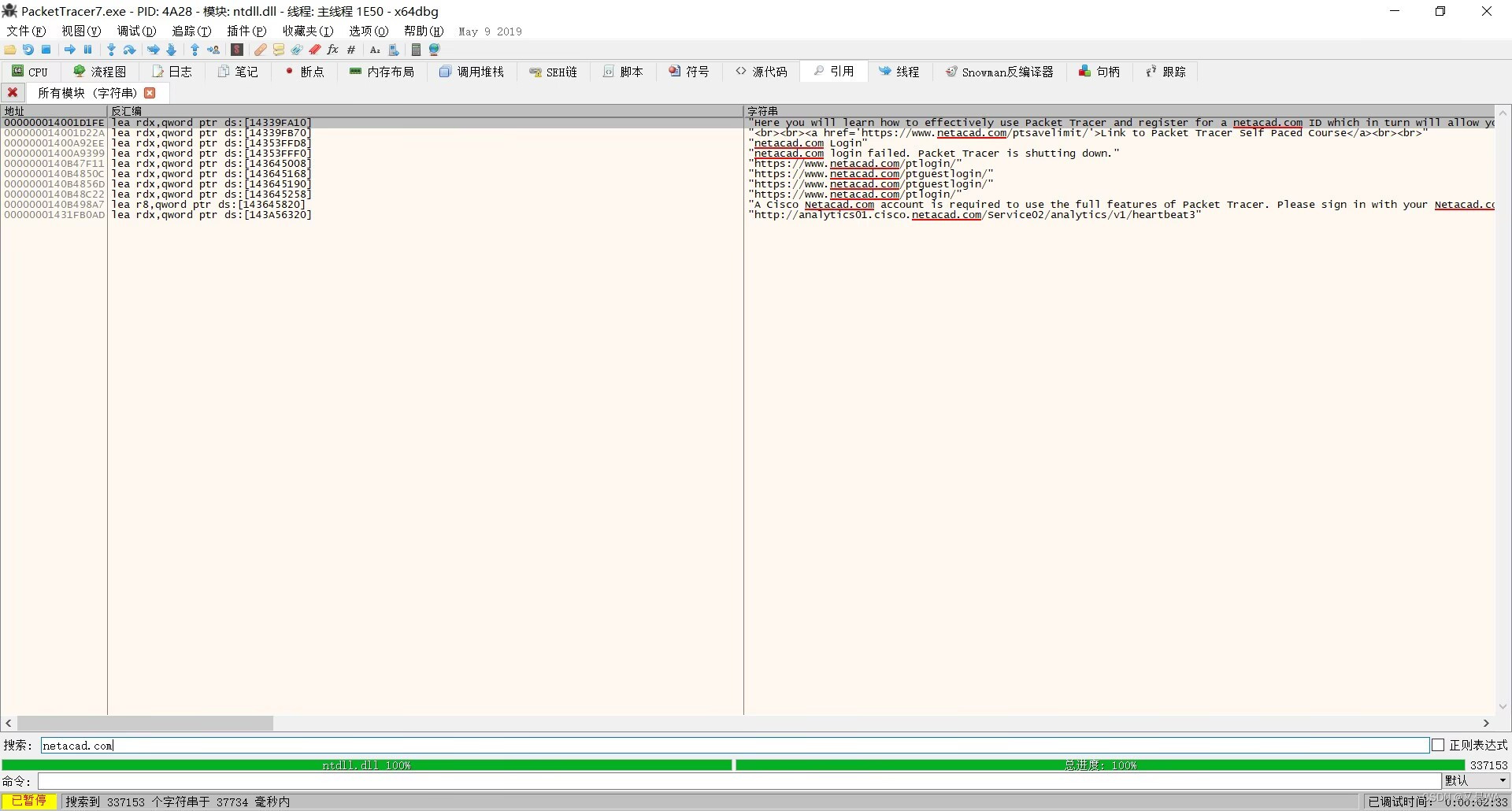Click the globe Check for Updates icon
Image resolution: width=1512 pixels, height=811 pixels.
pos(434,50)
